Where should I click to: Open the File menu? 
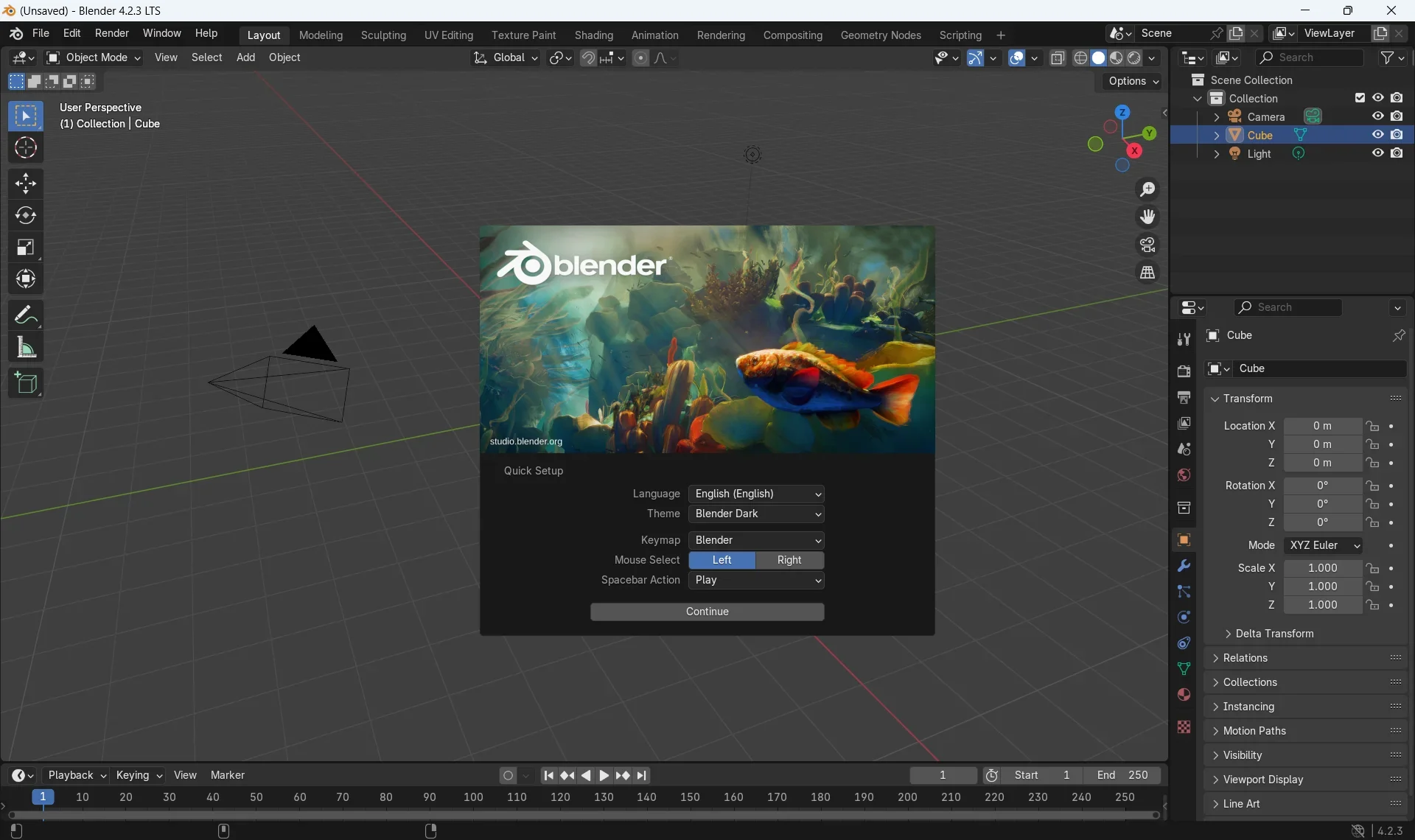[41, 34]
